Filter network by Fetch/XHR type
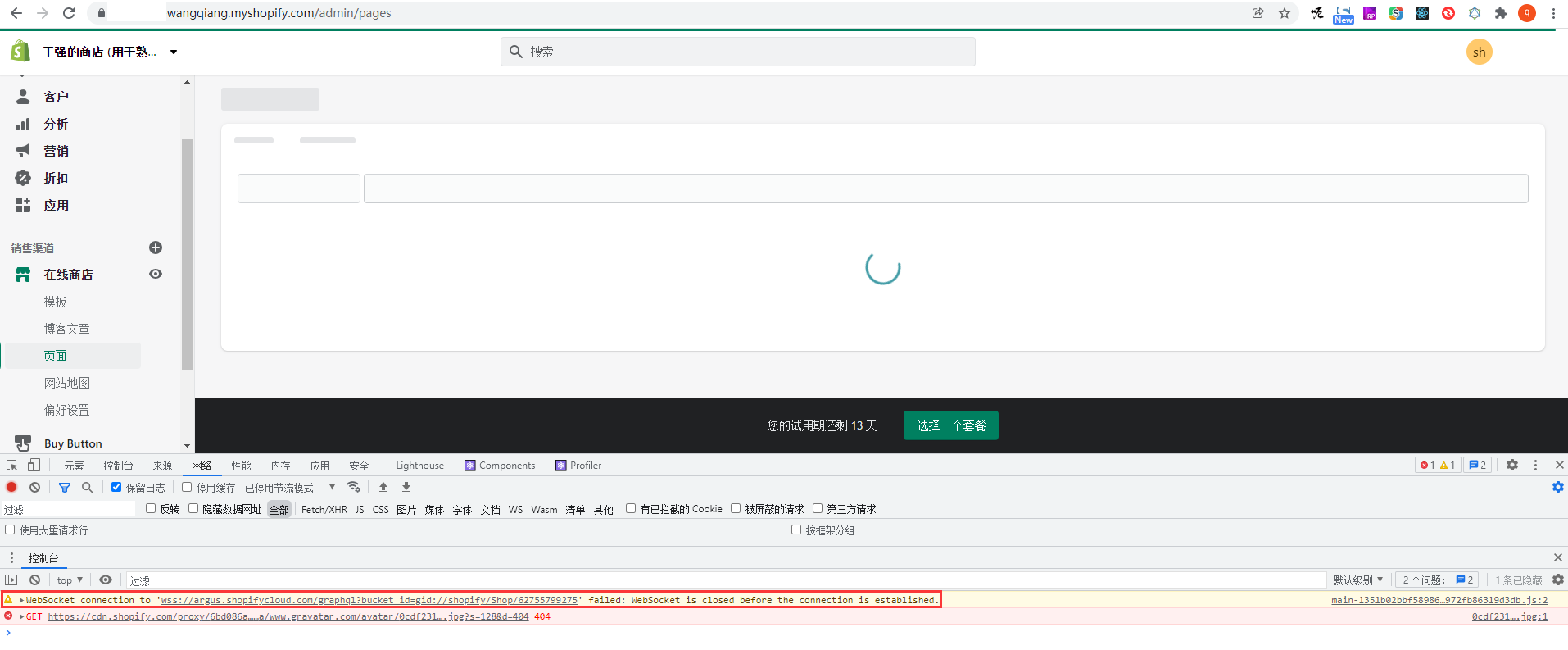The width and height of the screenshot is (1568, 650). point(324,509)
